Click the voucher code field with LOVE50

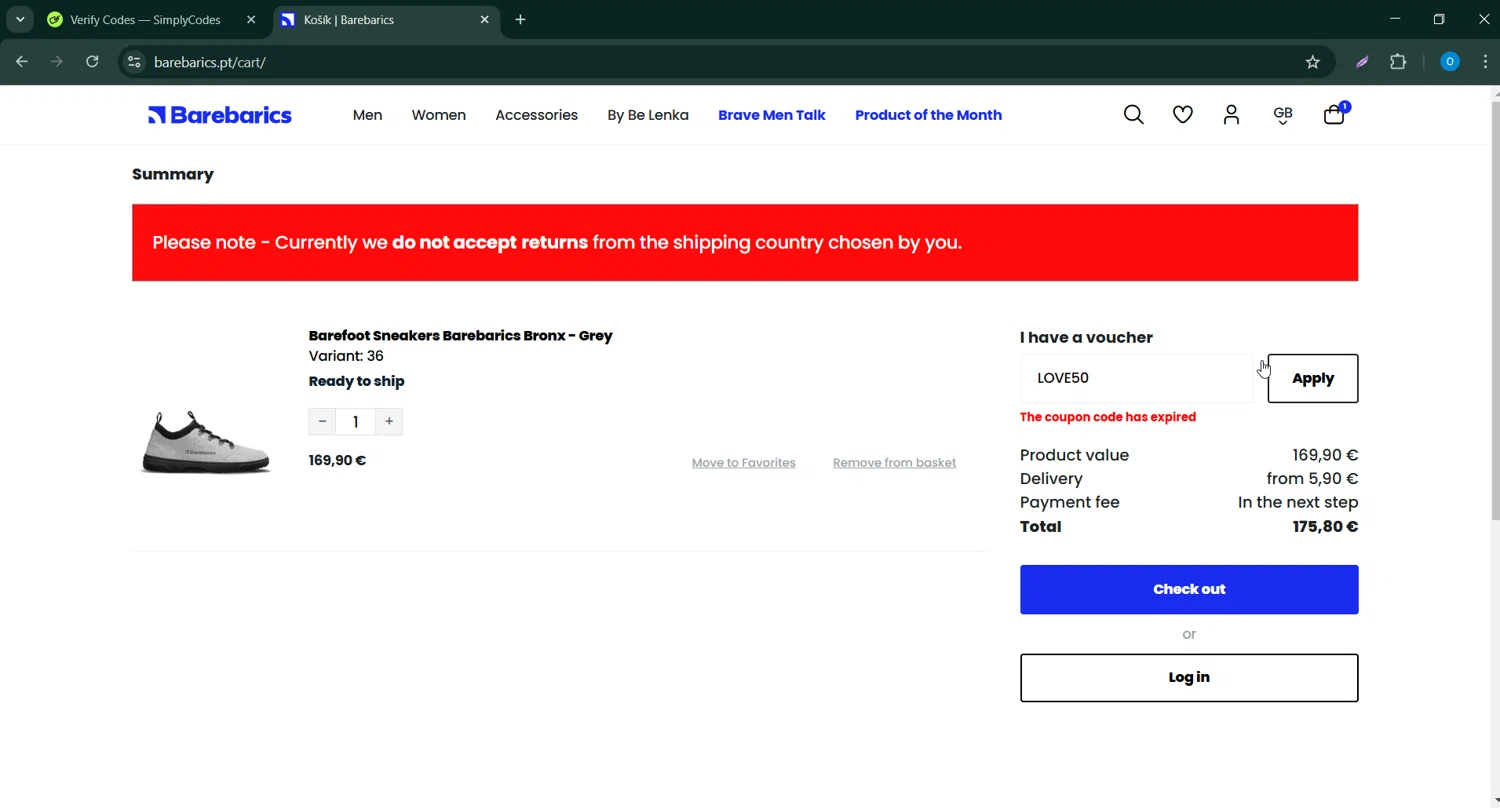point(1136,378)
